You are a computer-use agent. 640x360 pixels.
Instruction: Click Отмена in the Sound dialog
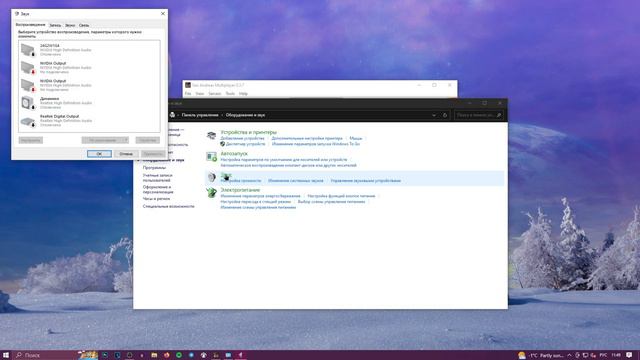click(x=126, y=154)
